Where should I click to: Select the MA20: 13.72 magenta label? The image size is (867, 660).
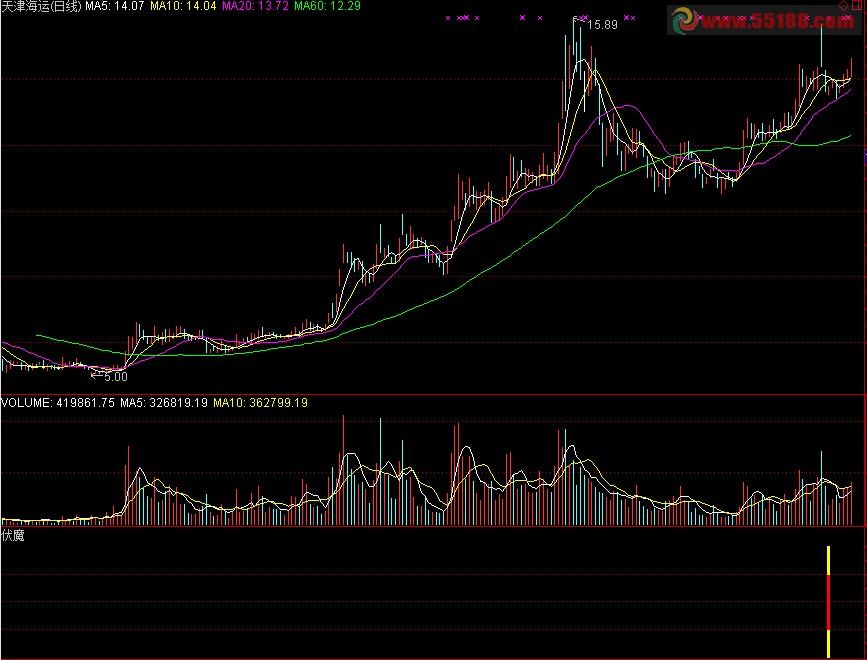coord(255,6)
